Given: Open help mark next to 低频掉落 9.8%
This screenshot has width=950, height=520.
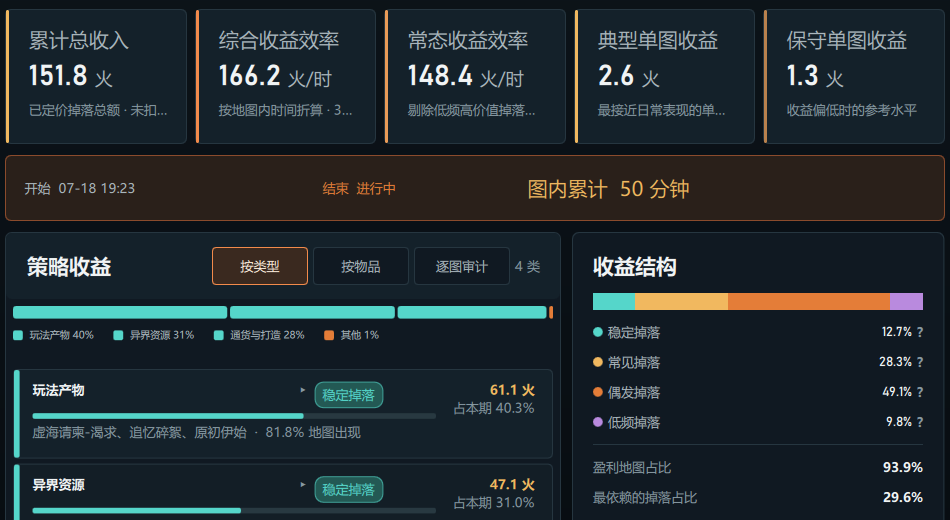Looking at the screenshot, I should pos(920,422).
